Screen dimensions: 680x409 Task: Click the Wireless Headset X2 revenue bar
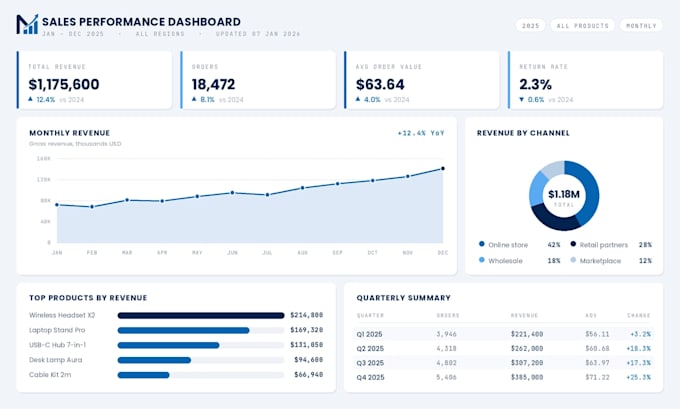(x=201, y=315)
